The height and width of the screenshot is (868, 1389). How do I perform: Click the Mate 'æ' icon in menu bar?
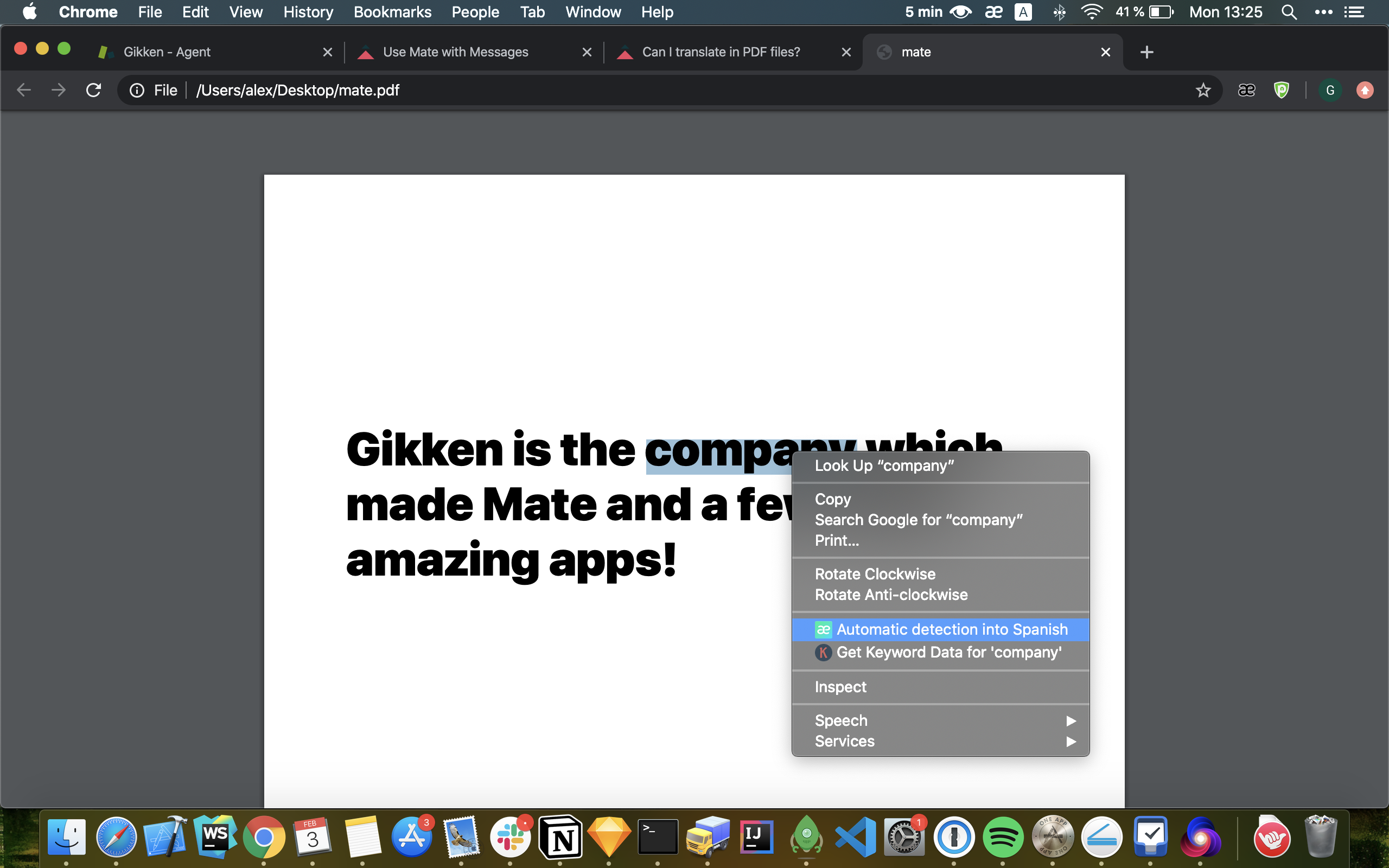coord(993,12)
